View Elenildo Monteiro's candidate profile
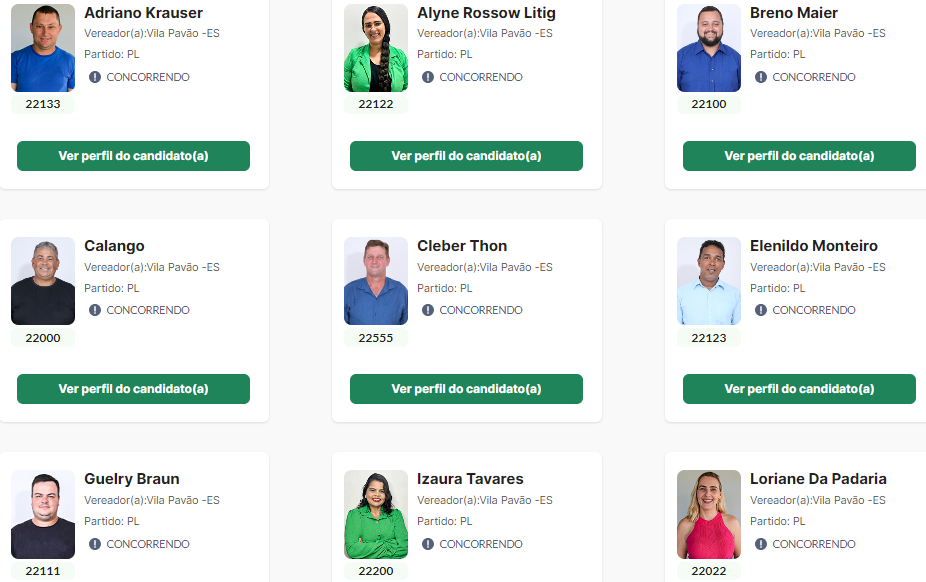 pyautogui.click(x=799, y=389)
